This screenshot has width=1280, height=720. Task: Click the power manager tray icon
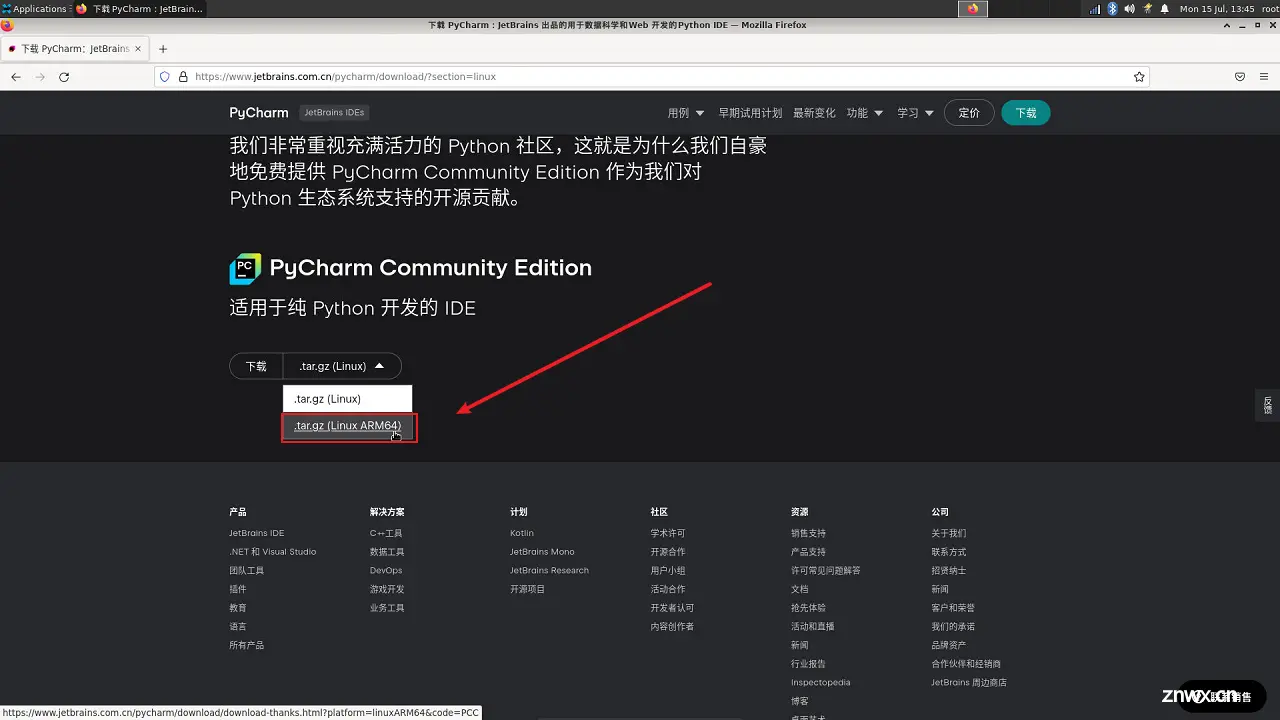pyautogui.click(x=1147, y=9)
